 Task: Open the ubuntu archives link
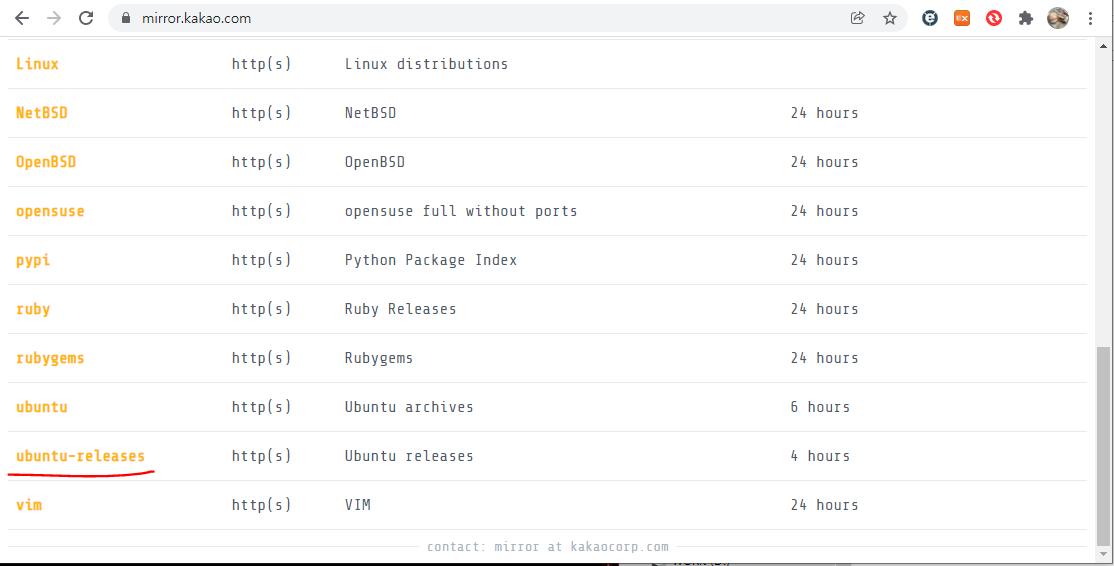[x=41, y=407]
